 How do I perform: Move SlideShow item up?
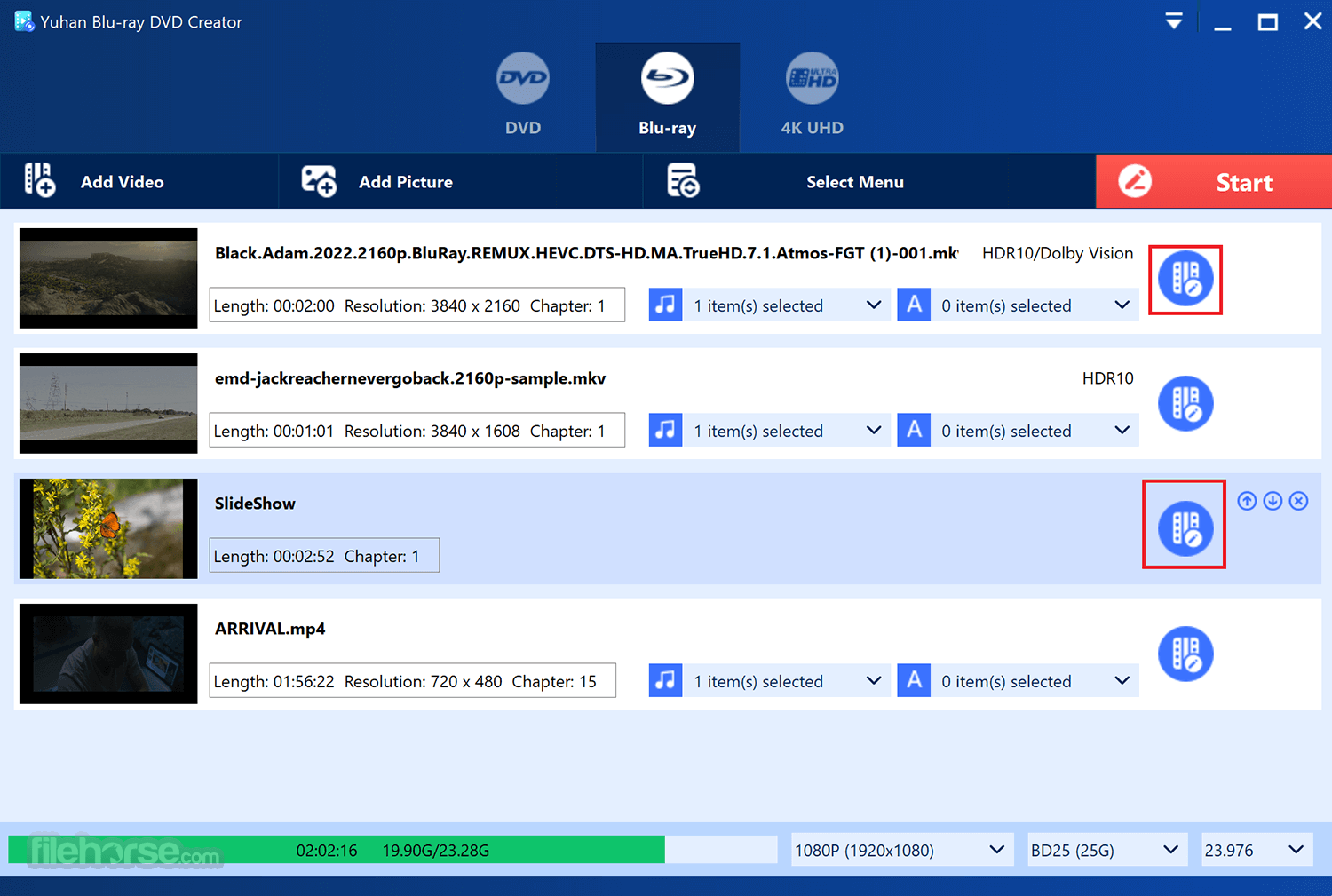(1247, 501)
